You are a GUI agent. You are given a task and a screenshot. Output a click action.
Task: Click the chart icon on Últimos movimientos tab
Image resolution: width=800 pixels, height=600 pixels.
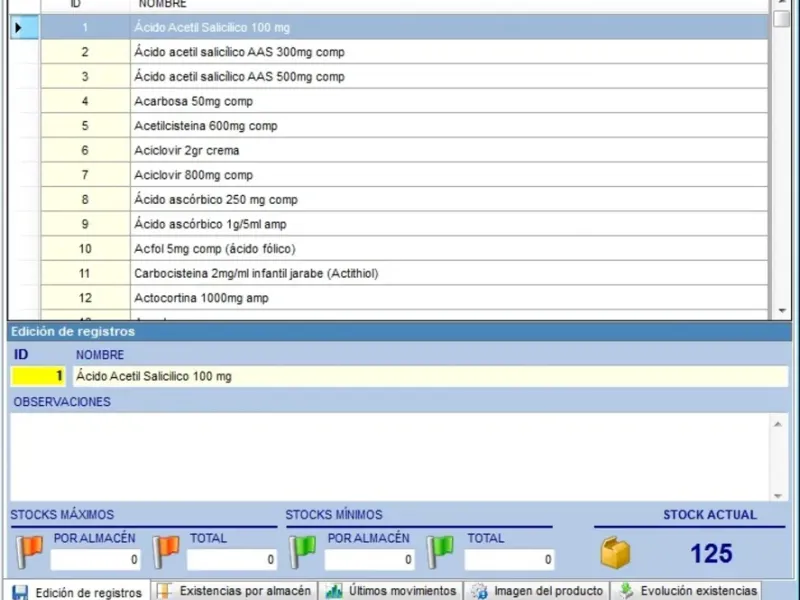pyautogui.click(x=334, y=591)
